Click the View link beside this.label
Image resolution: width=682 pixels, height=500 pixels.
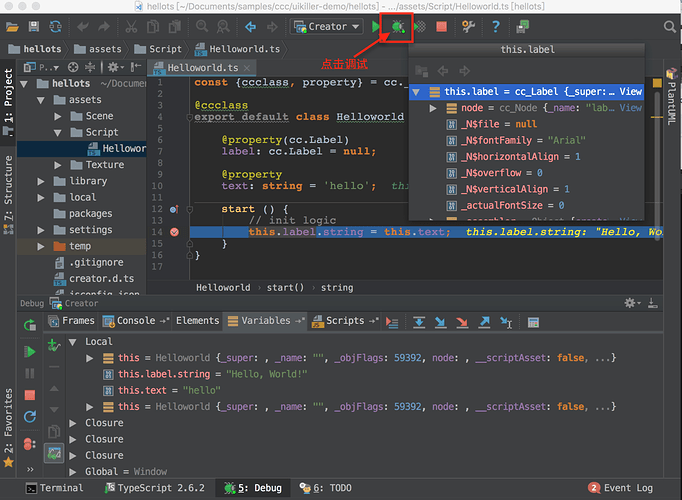pos(630,91)
